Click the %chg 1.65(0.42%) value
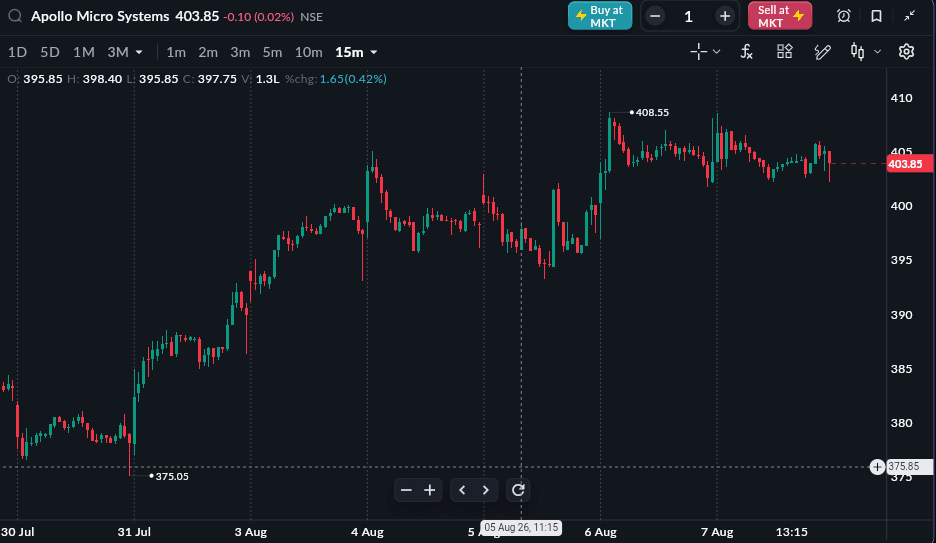This screenshot has height=543, width=936. [353, 79]
